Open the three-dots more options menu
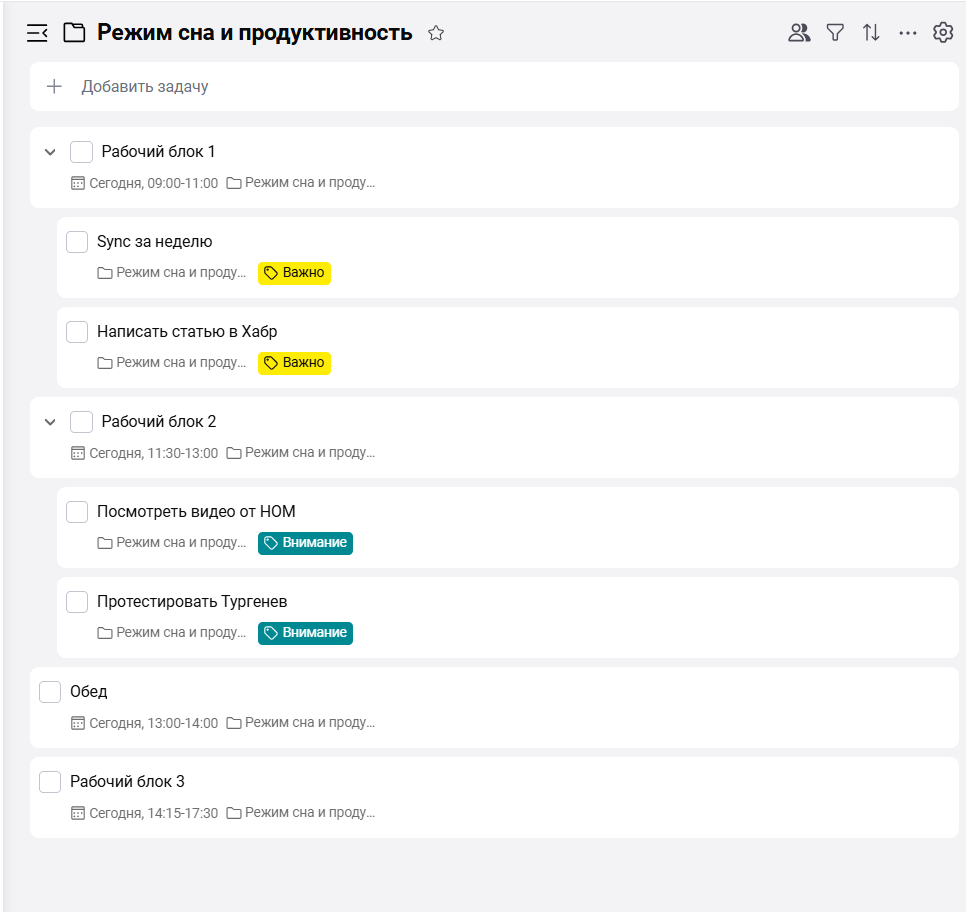Viewport: 966px width, 912px height. coord(907,33)
